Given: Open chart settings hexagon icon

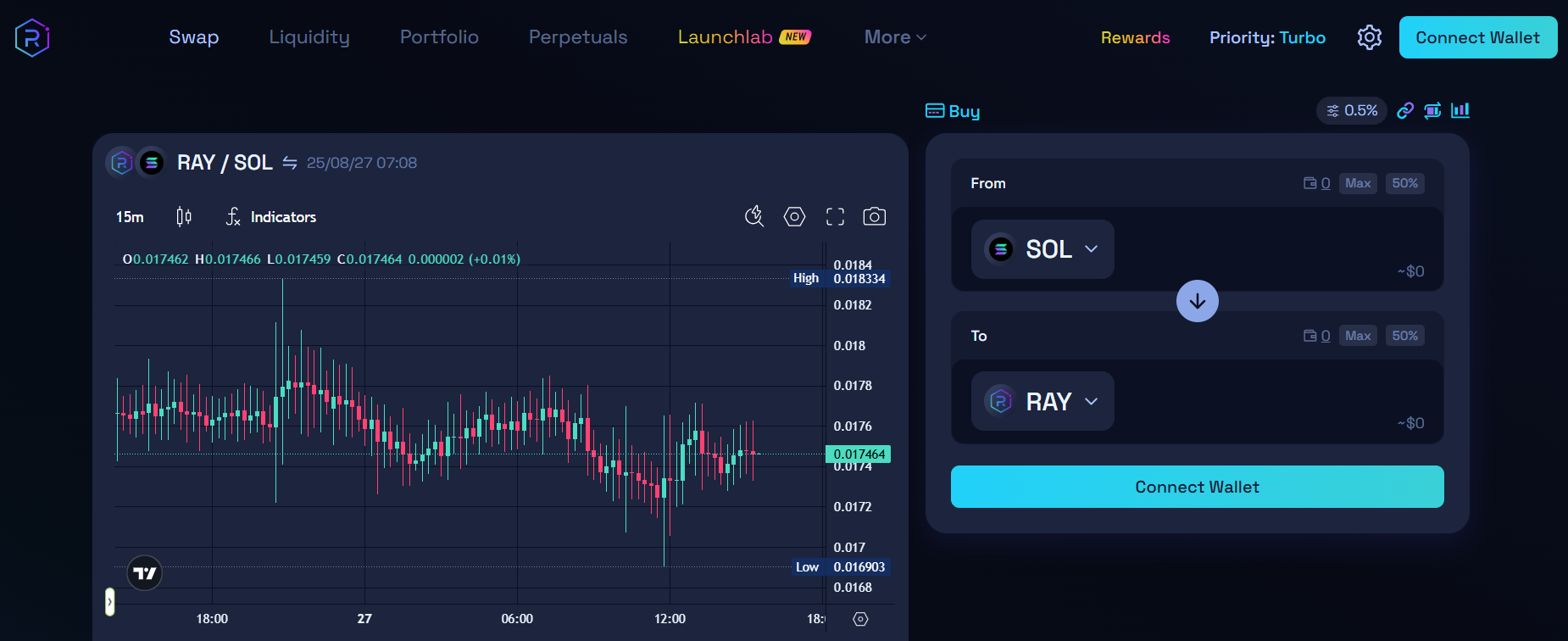Looking at the screenshot, I should point(794,217).
